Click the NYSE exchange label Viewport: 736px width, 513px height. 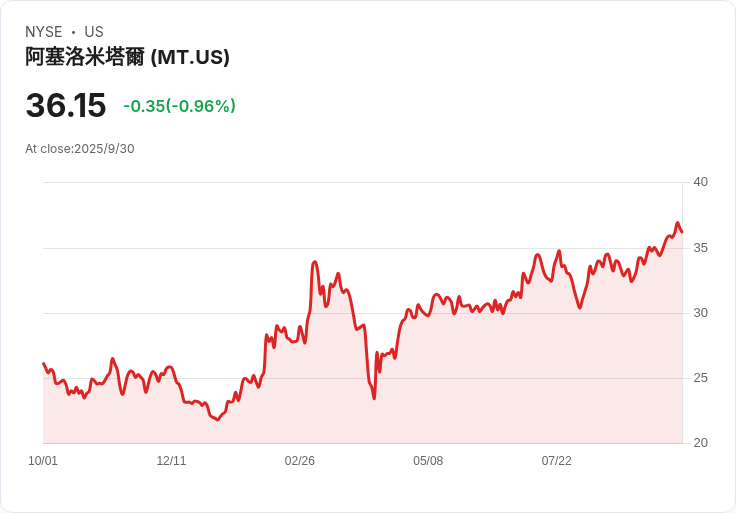coord(44,32)
